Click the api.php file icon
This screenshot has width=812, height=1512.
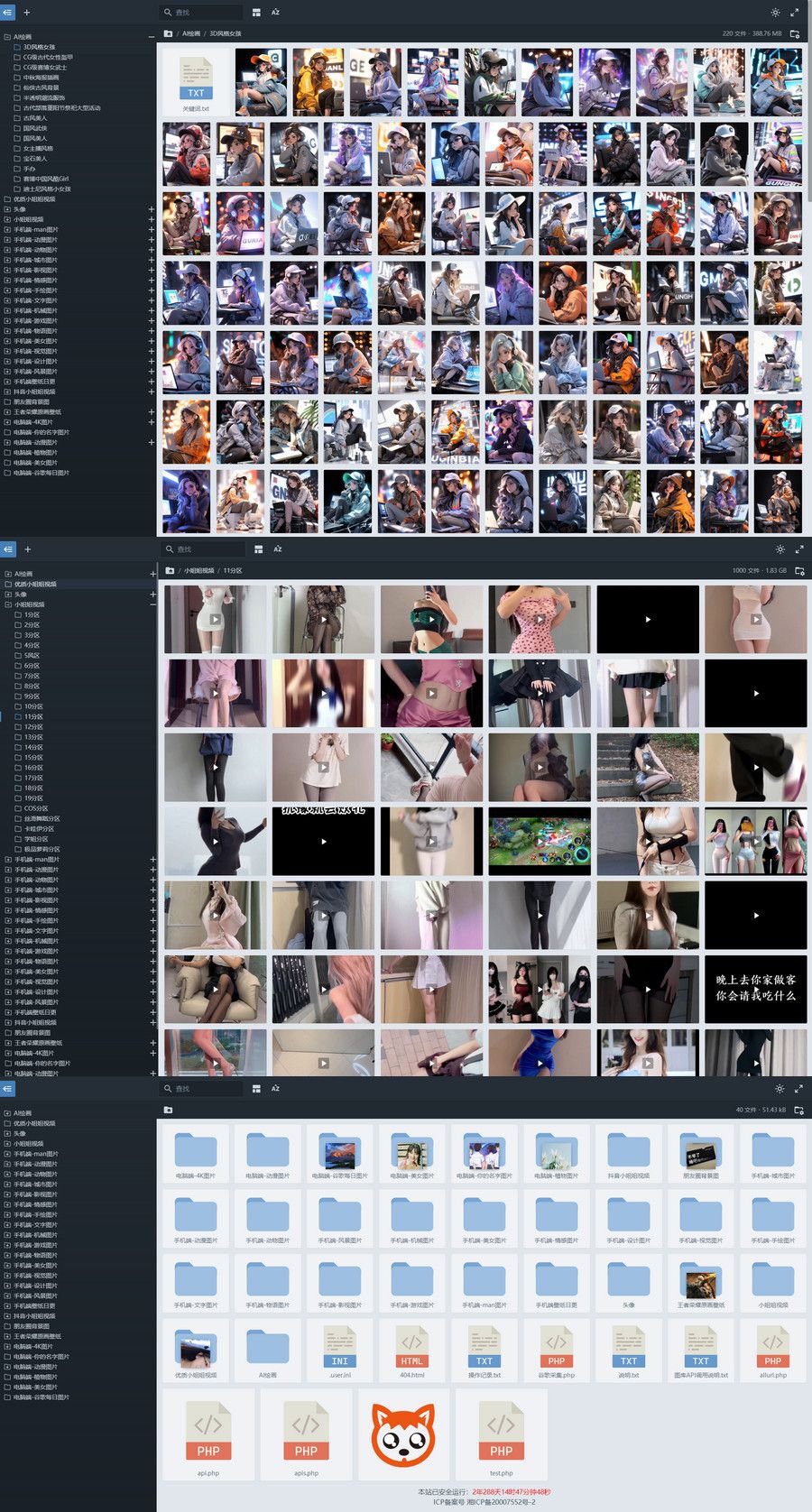click(x=208, y=1429)
